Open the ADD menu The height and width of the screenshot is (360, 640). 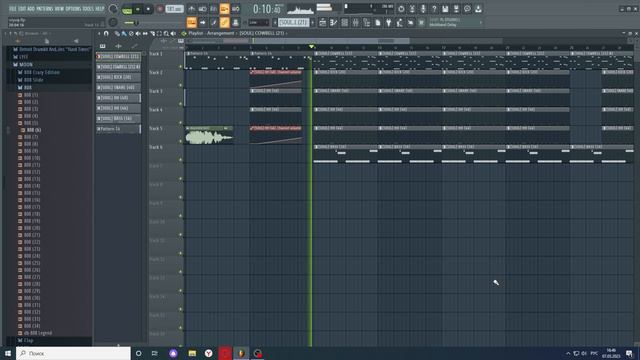(x=31, y=9)
